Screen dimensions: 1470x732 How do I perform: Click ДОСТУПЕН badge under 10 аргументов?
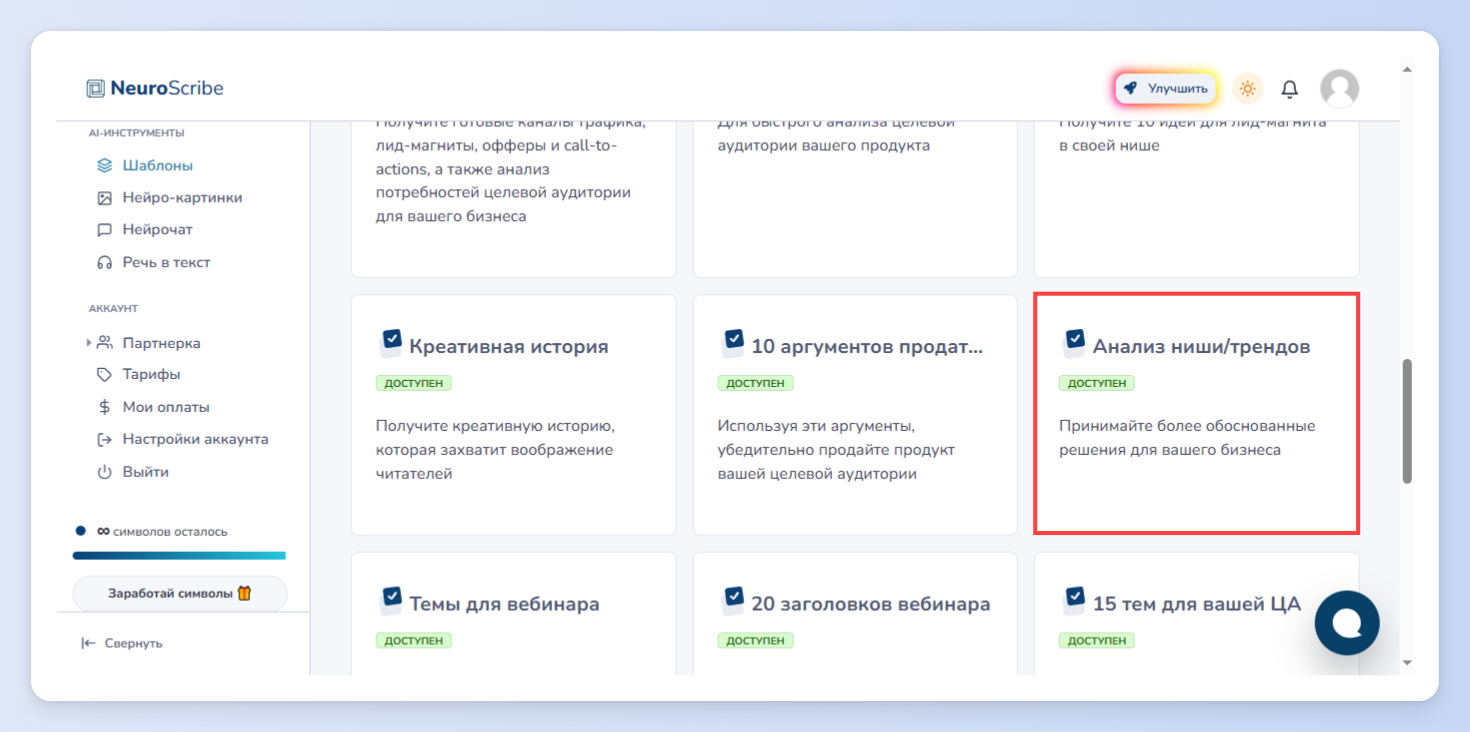756,383
